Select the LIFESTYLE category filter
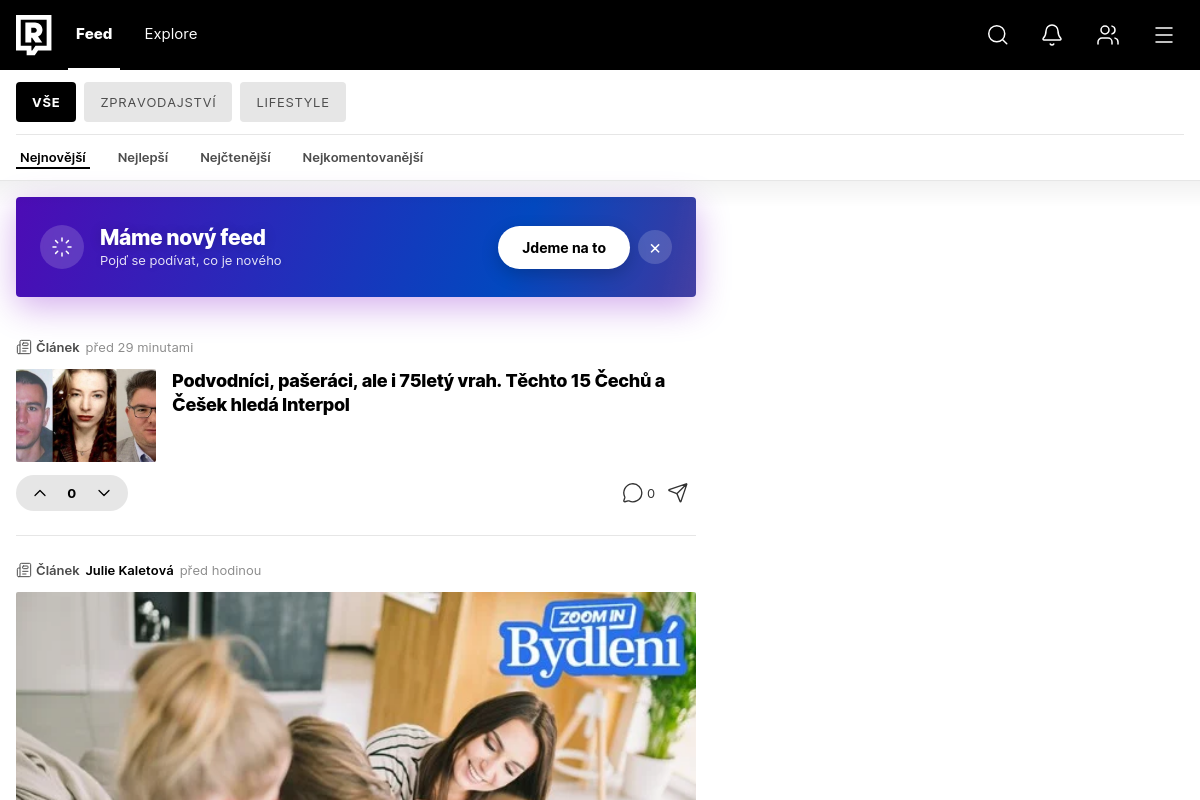Screen dimensions: 1200x800 (293, 102)
